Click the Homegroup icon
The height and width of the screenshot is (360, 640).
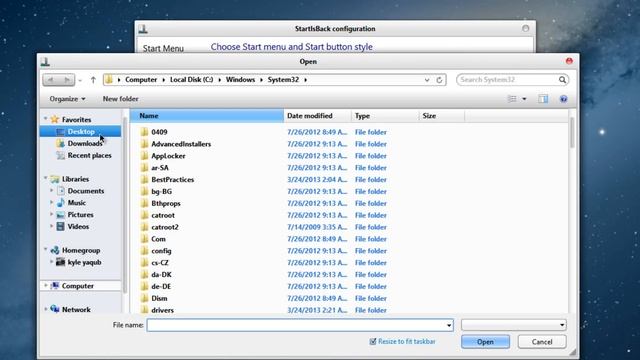pyautogui.click(x=55, y=250)
